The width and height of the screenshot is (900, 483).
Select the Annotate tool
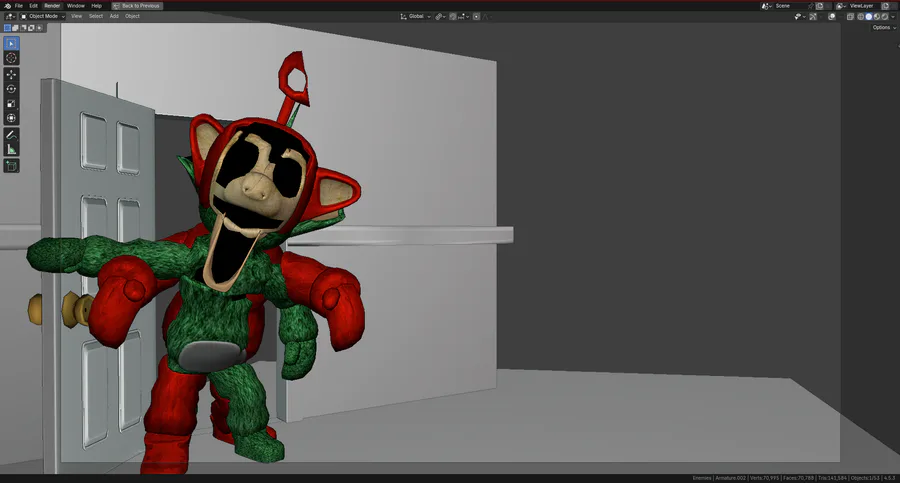(x=11, y=135)
